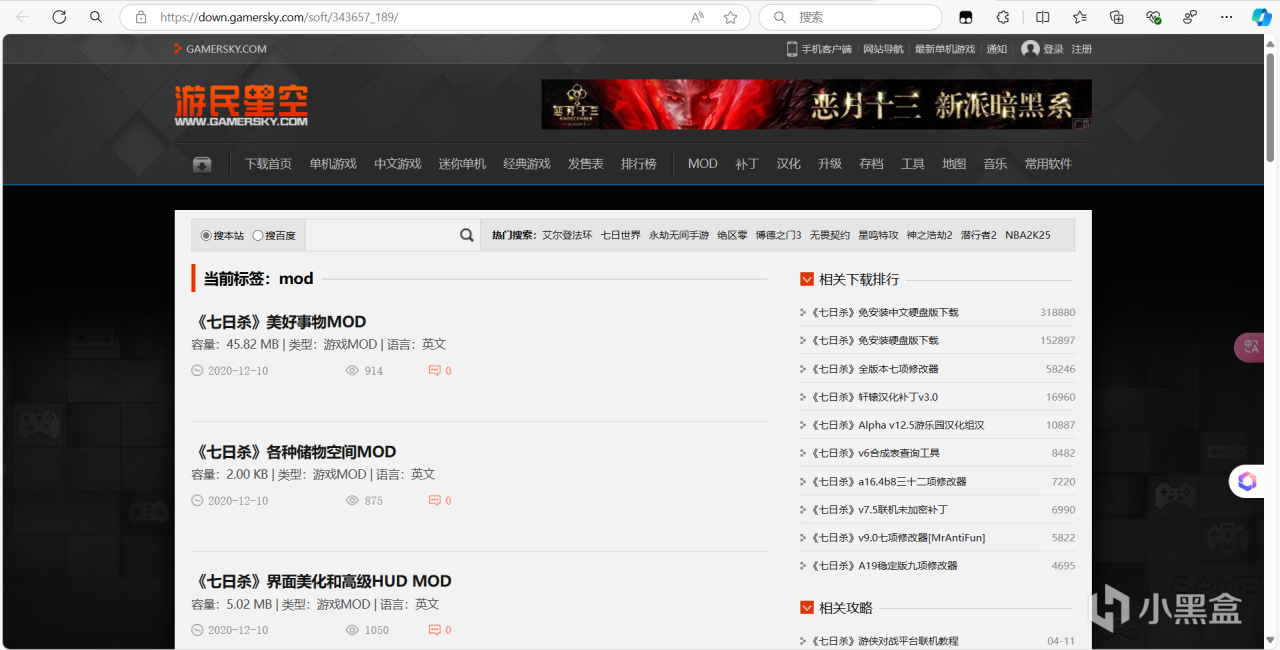Click the browser address bar URL
Viewport: 1280px width, 650px height.
tap(279, 17)
